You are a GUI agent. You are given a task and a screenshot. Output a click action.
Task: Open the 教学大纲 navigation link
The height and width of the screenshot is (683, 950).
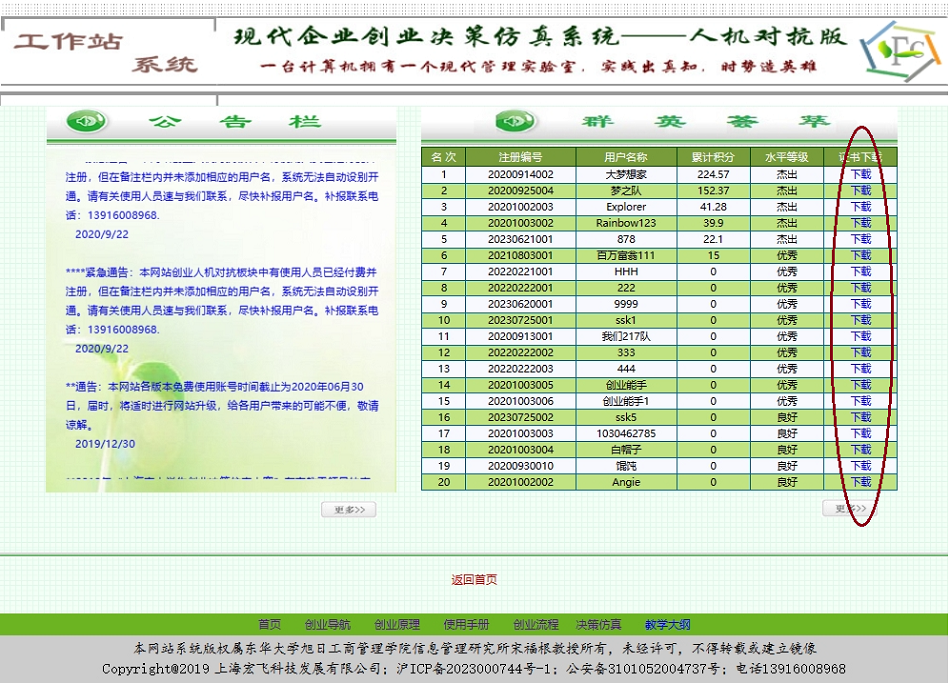click(x=667, y=624)
